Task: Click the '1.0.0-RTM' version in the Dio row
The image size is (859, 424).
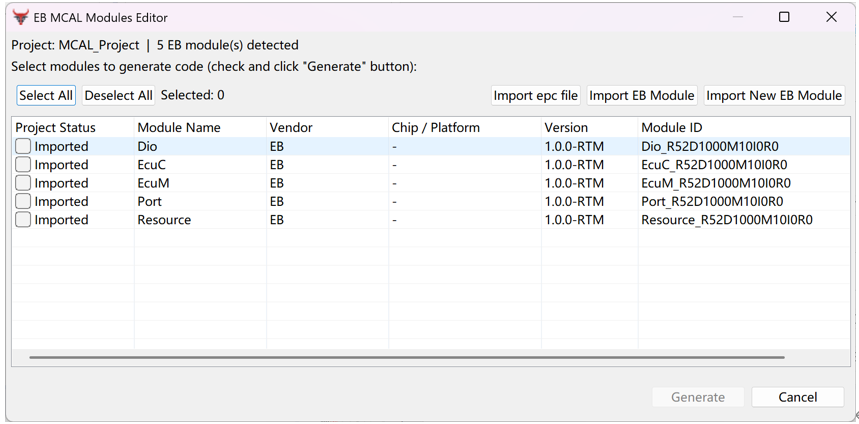Action: [574, 146]
